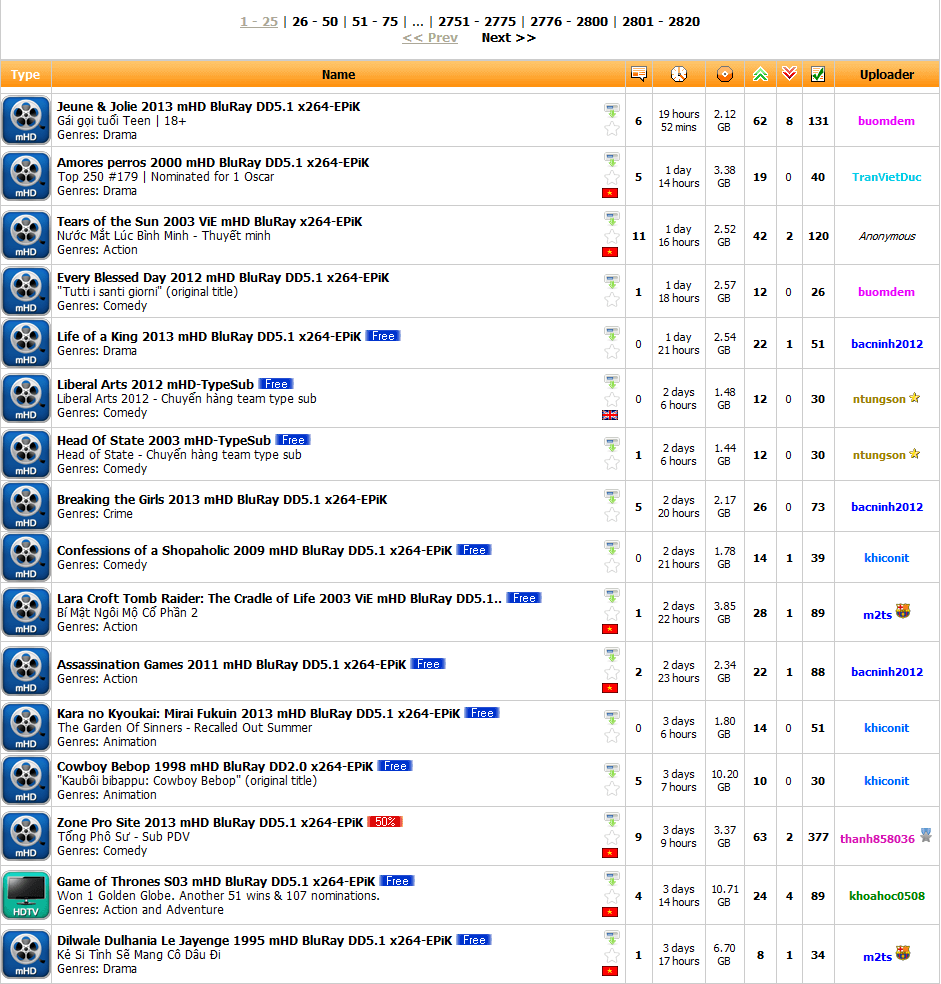This screenshot has width=941, height=984.
Task: Click Vietnam flag on Lara Croft row
Action: [610, 629]
